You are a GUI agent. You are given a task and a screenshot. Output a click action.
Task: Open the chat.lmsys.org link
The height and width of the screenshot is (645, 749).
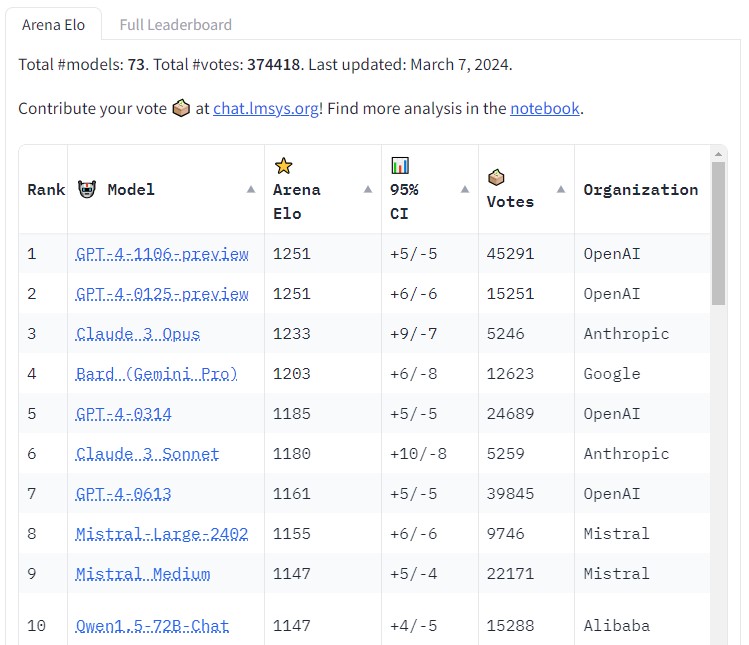266,108
